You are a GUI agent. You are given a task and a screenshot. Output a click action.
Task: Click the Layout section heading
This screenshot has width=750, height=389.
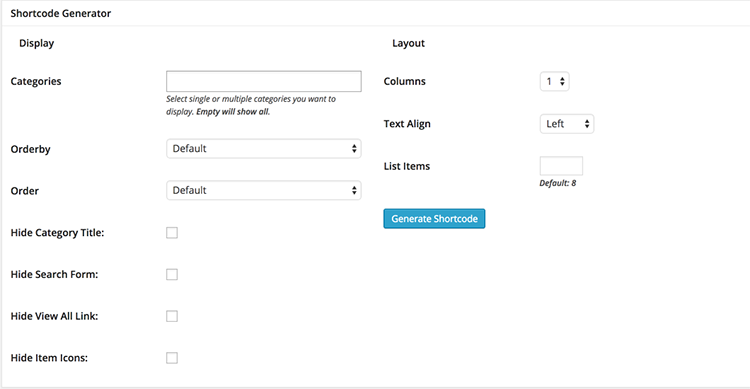point(408,43)
